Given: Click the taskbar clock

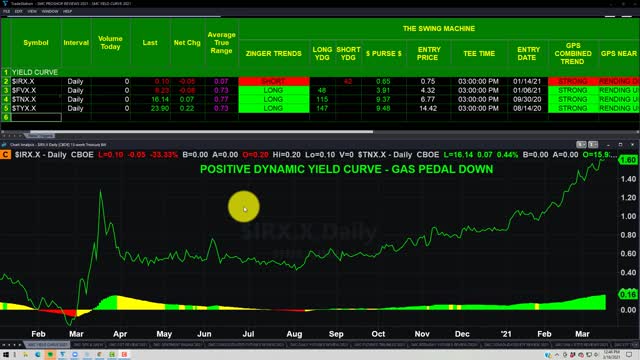Looking at the screenshot, I should (611, 355).
